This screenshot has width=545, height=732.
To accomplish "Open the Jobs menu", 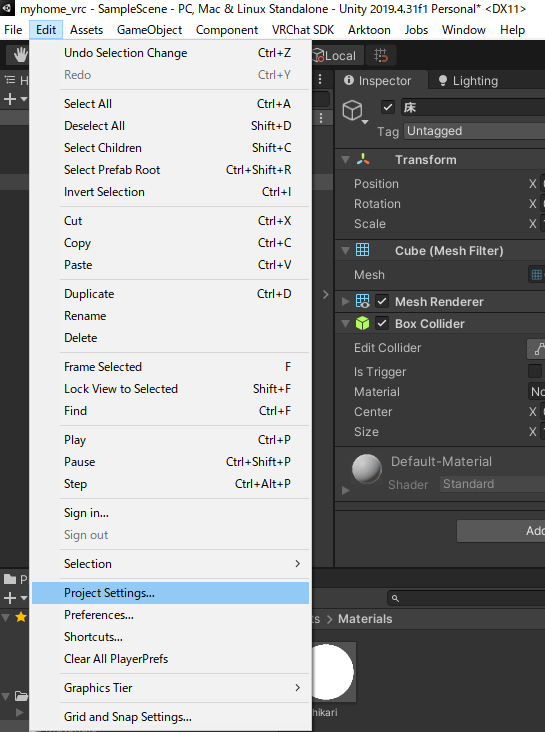I will click(416, 30).
